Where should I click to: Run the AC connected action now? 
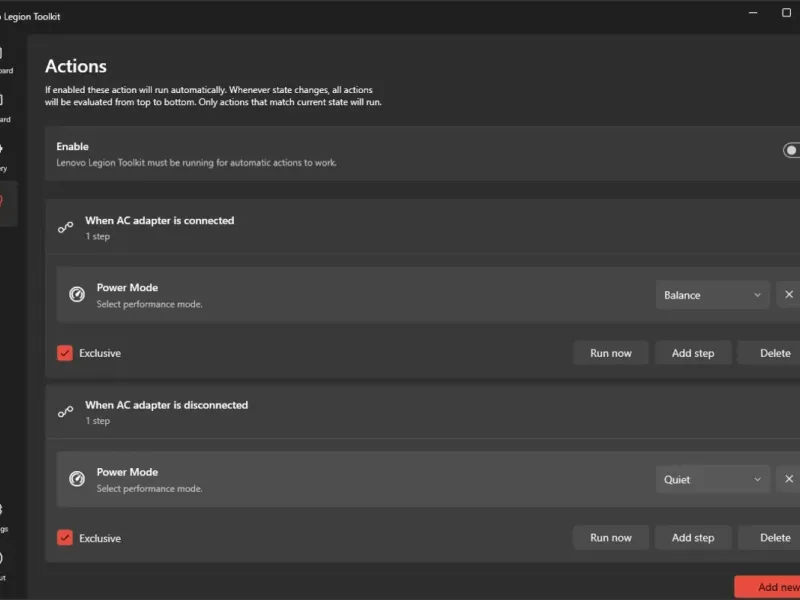[x=611, y=353]
